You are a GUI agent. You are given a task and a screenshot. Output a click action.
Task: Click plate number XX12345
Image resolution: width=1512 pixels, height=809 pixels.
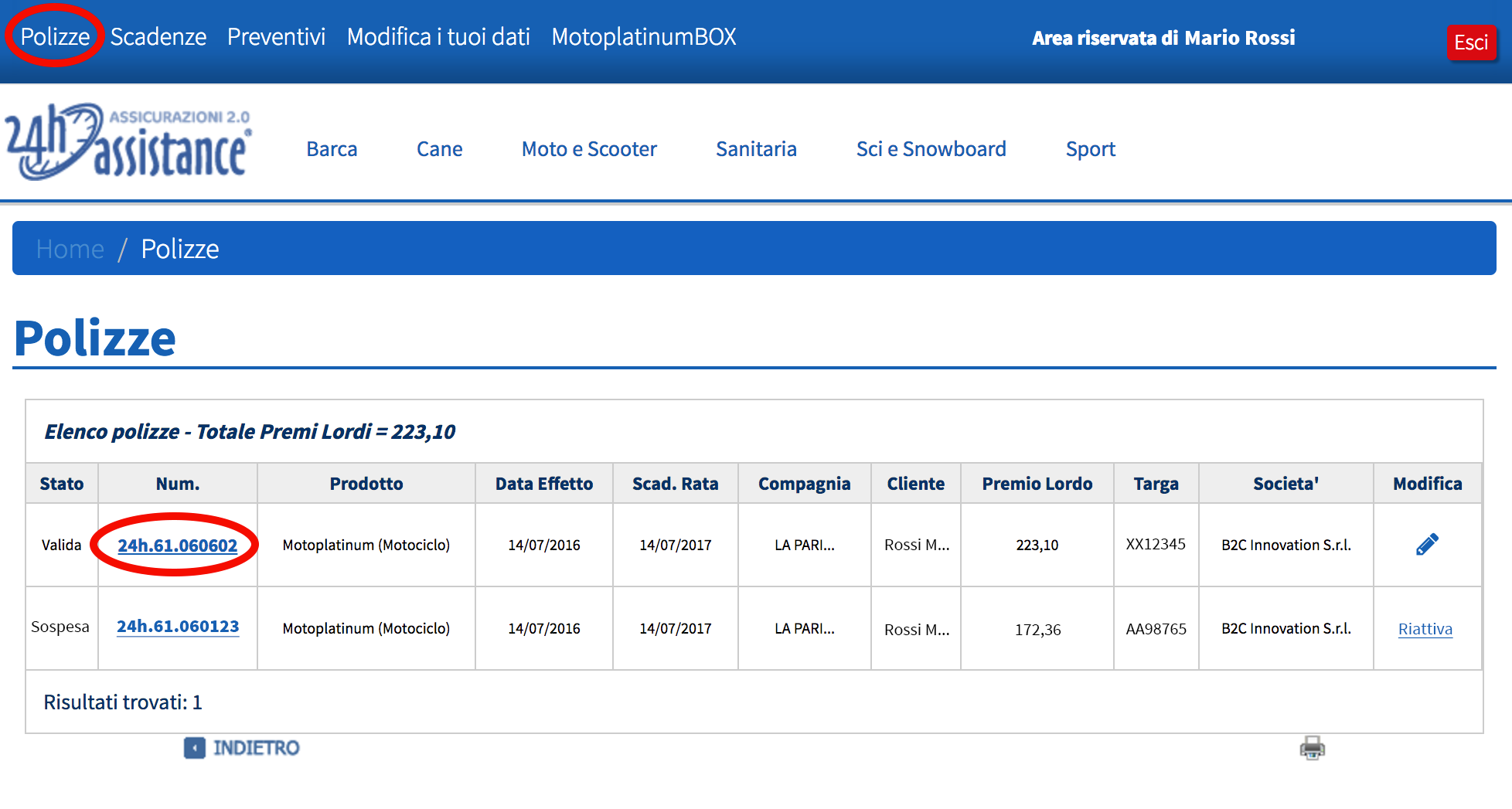1156,544
